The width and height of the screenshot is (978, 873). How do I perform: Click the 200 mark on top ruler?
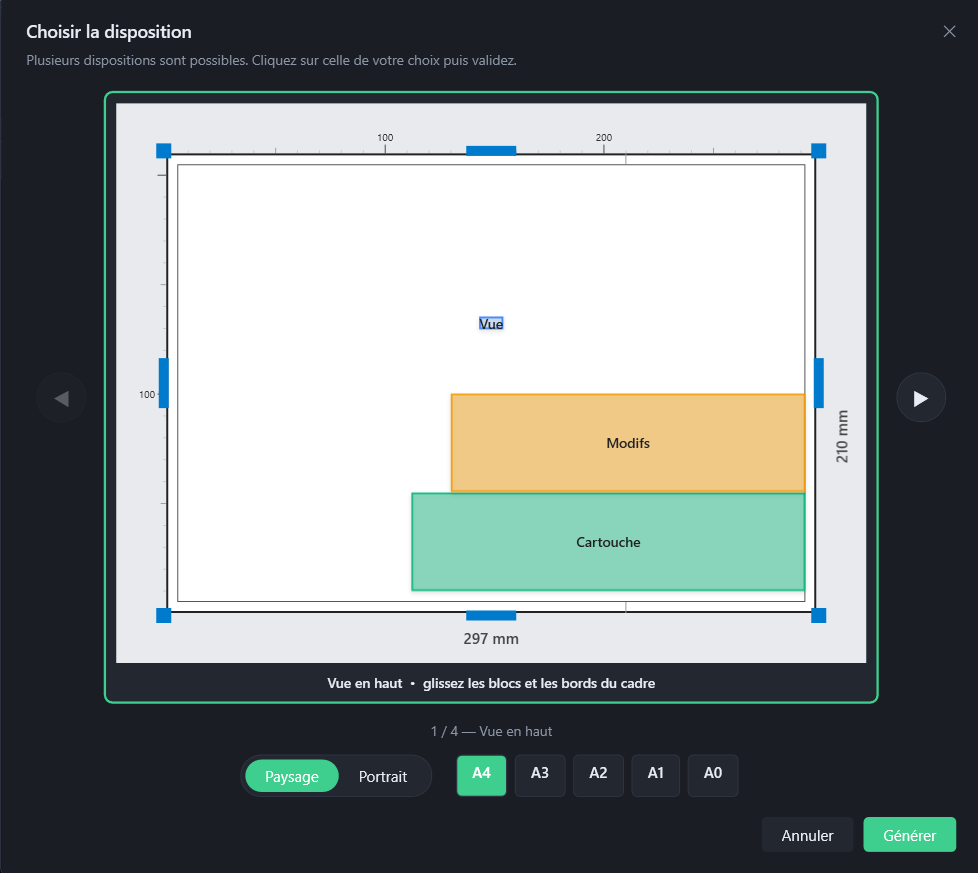point(604,137)
